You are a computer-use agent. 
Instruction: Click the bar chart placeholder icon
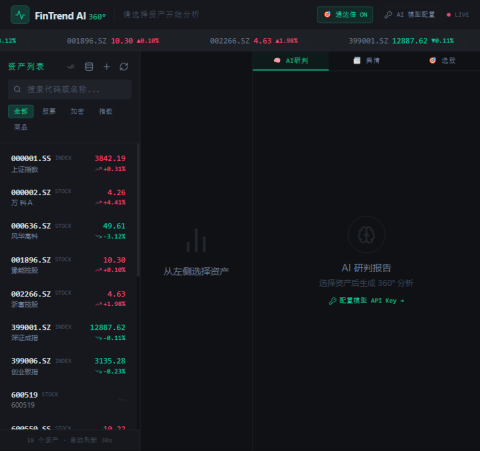click(196, 240)
